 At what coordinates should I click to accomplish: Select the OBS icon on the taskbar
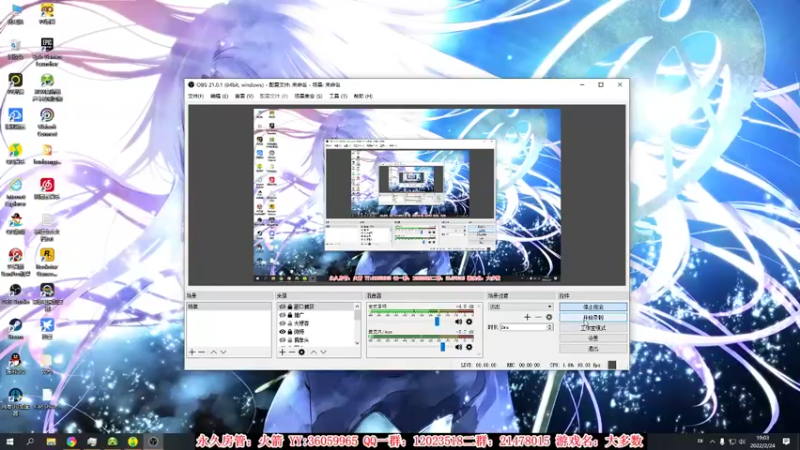(153, 441)
